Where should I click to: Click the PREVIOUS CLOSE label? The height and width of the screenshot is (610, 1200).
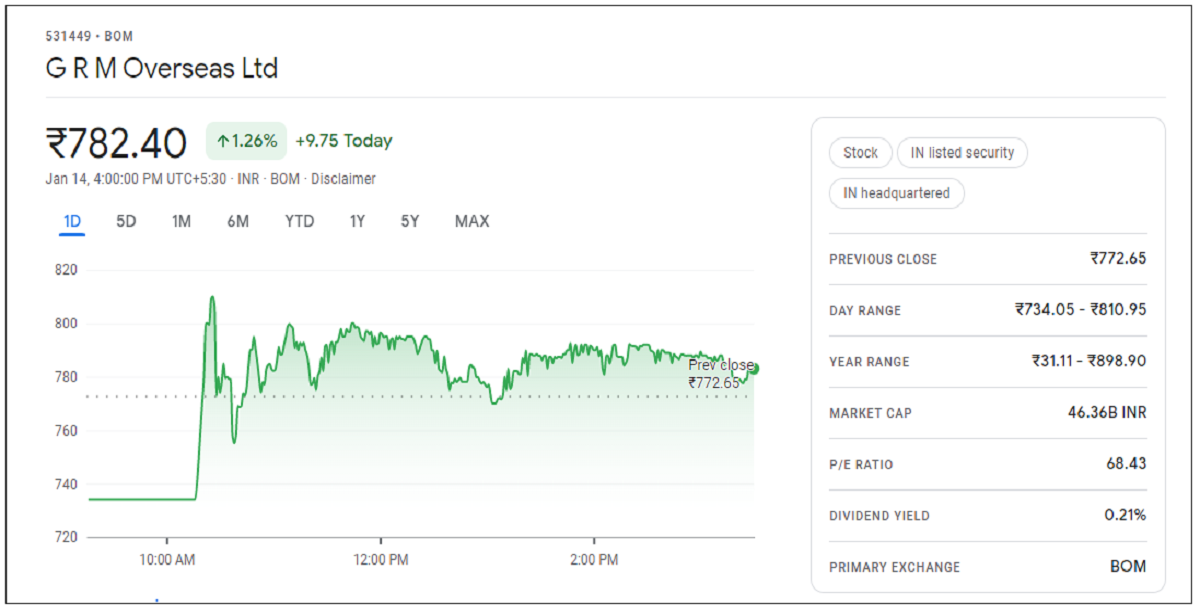tap(883, 259)
